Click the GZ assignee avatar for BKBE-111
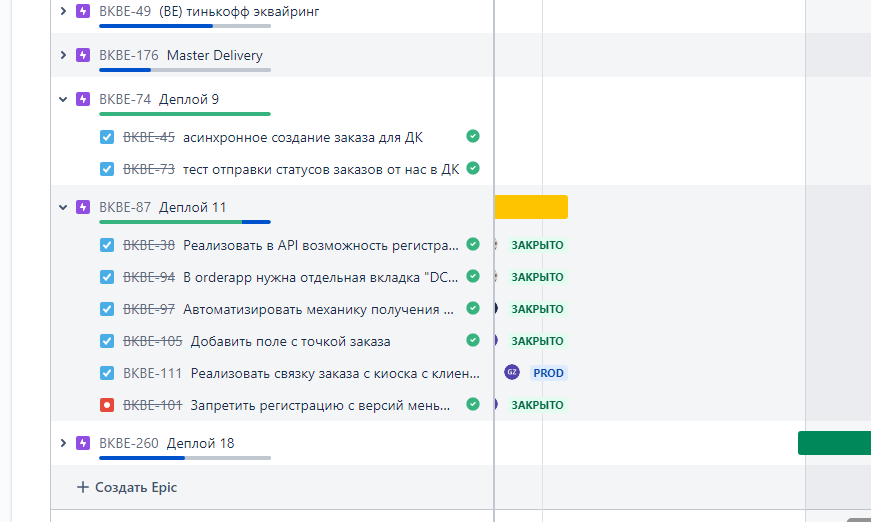The height and width of the screenshot is (522, 871). point(512,373)
